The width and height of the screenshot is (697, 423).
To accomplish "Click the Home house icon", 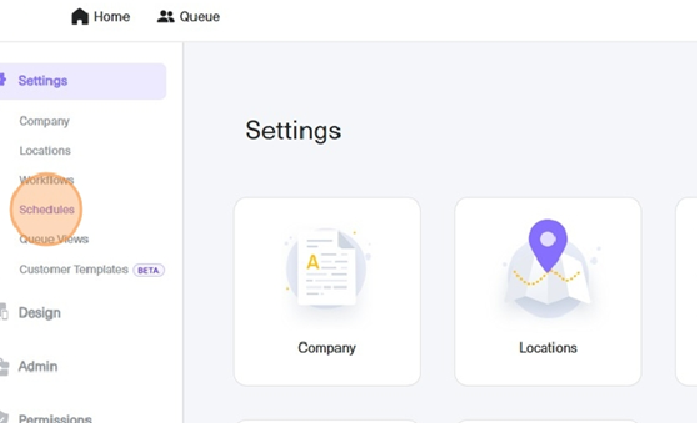I will click(x=80, y=16).
